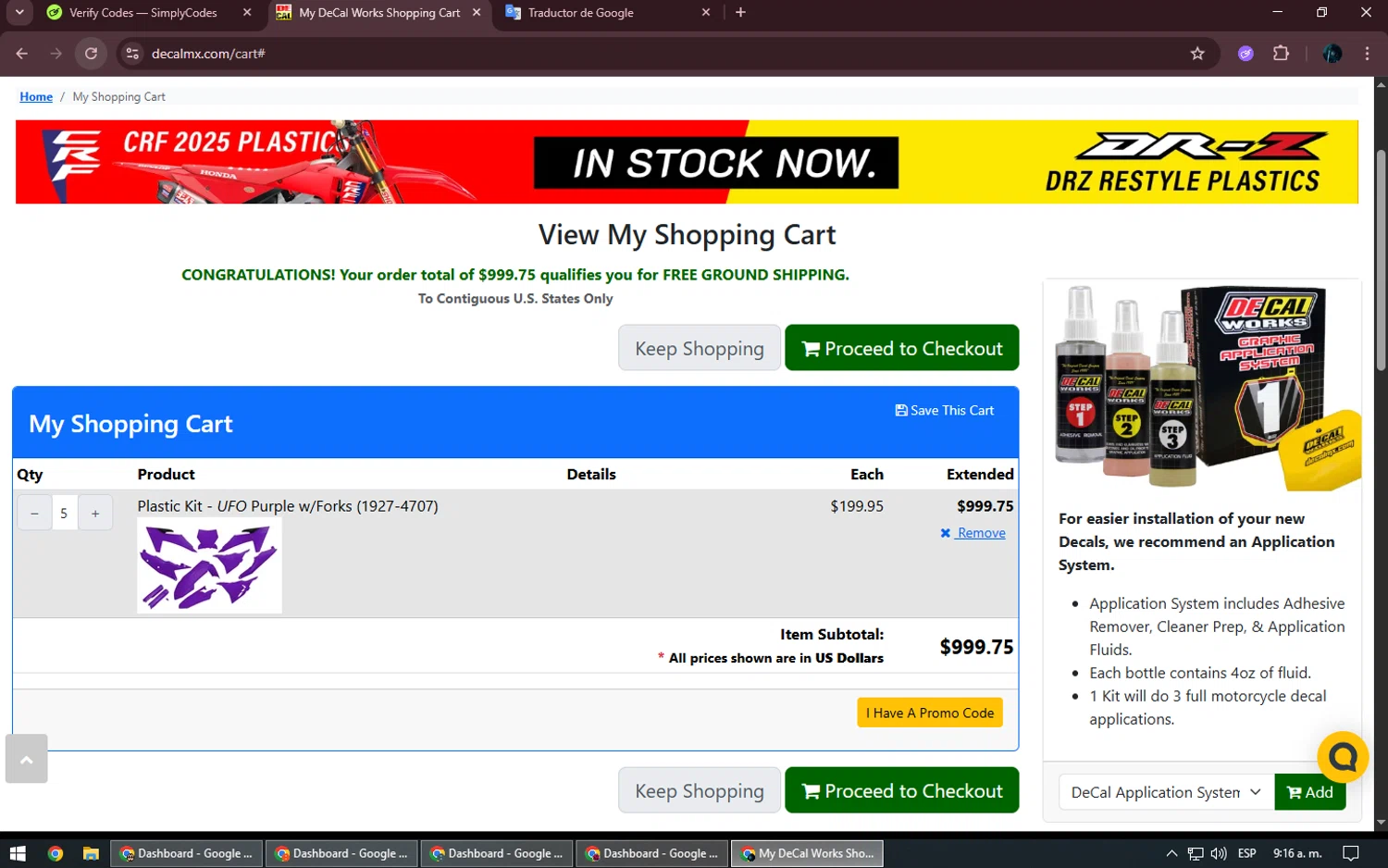View site information icon in address bar
This screenshot has height=868, width=1388.
pyautogui.click(x=132, y=54)
